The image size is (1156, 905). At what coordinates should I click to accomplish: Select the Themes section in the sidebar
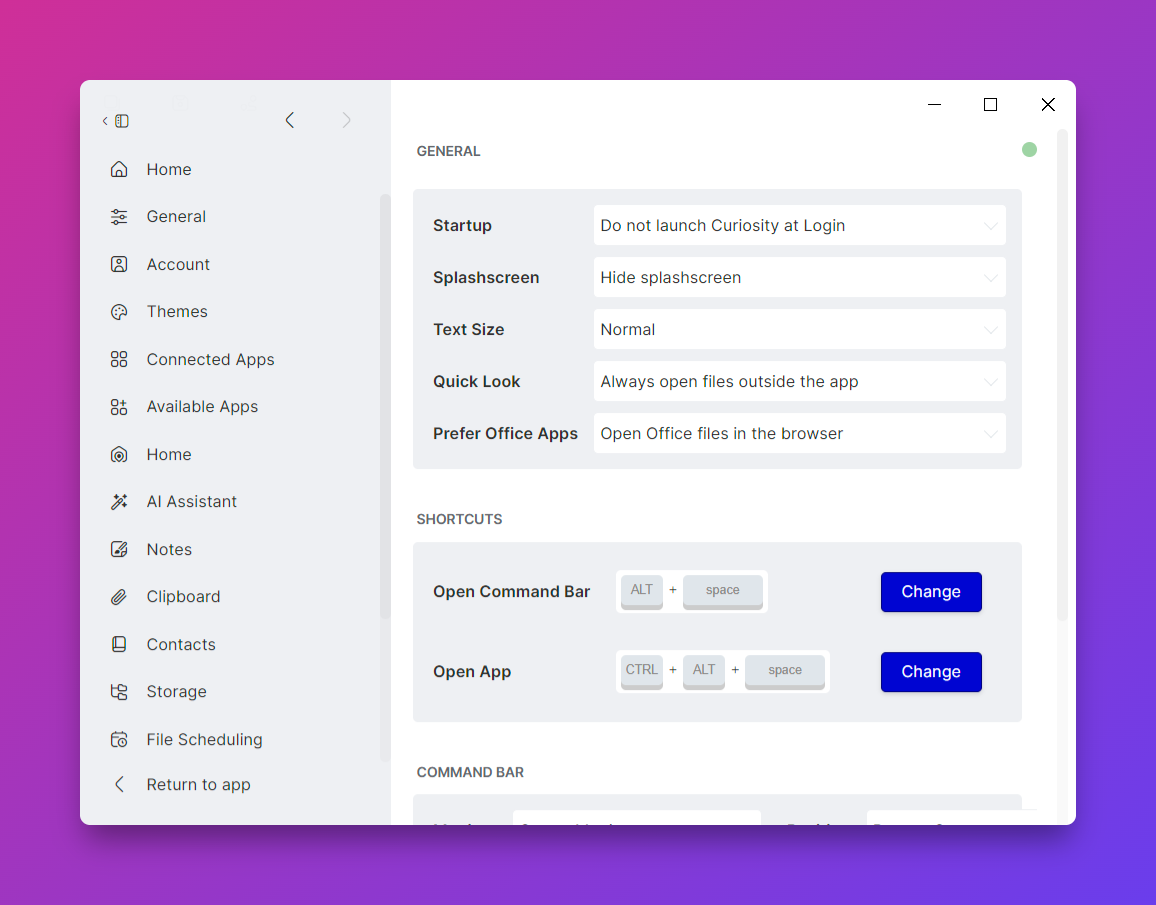pos(176,311)
